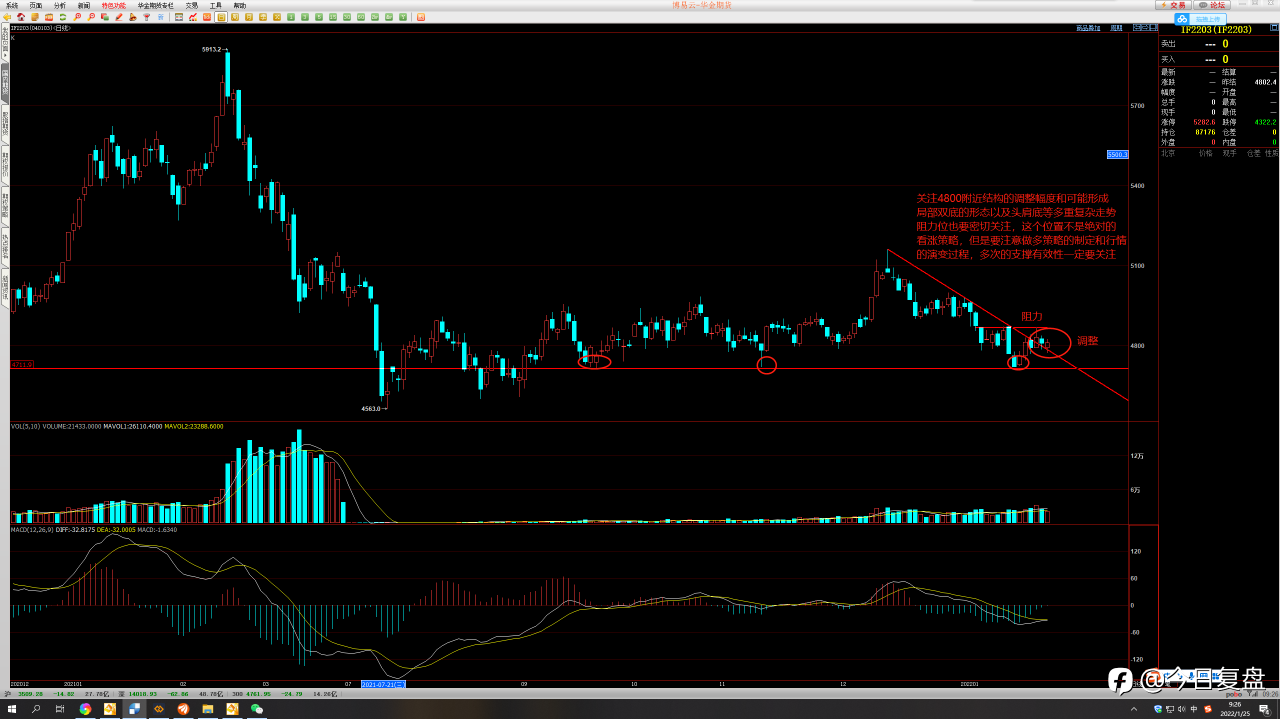Open the 工具 menu
This screenshot has width=1280, height=719.
[x=216, y=5]
